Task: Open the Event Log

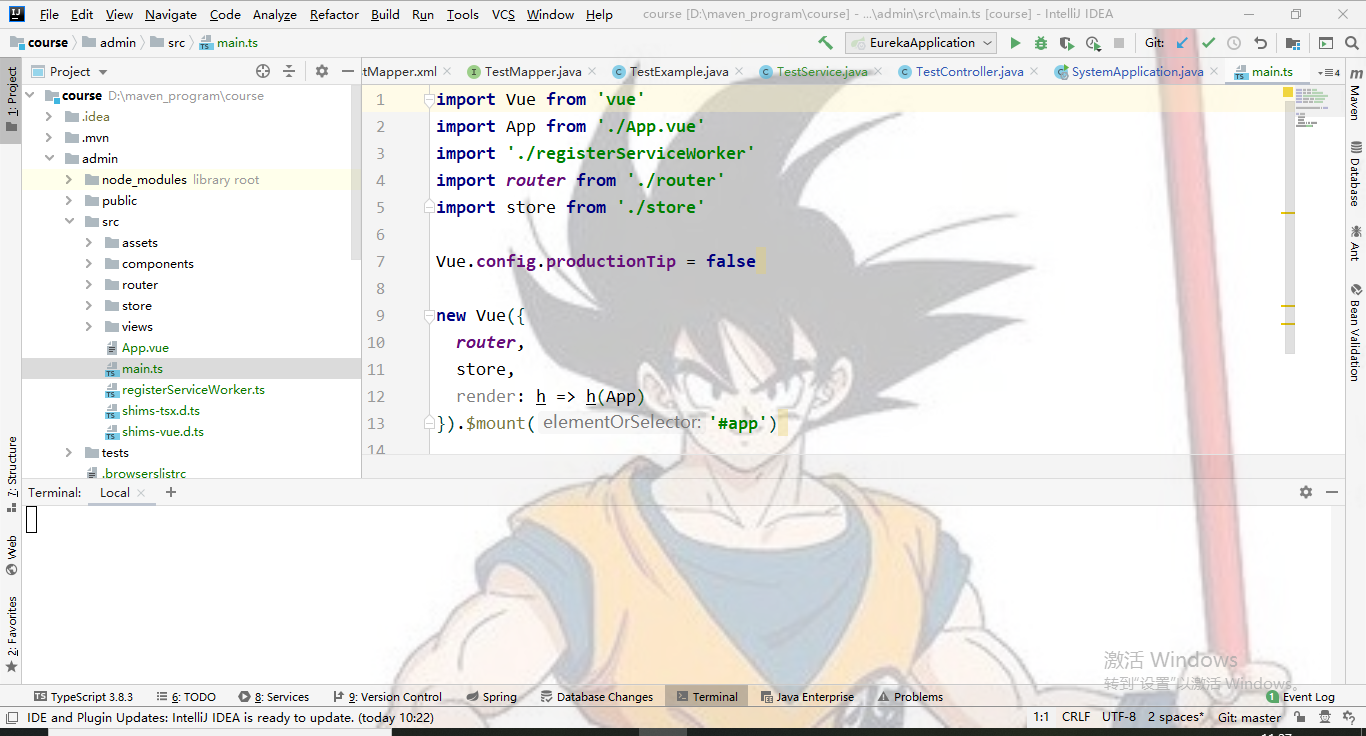Action: coord(1300,697)
